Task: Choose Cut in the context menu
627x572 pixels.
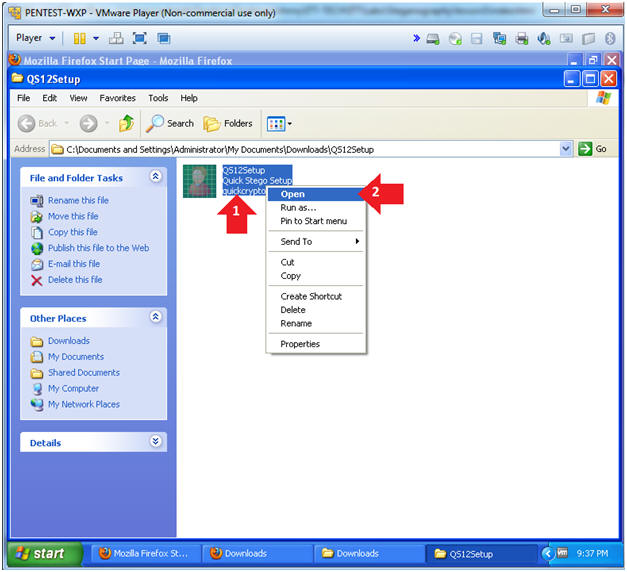Action: tap(316, 262)
